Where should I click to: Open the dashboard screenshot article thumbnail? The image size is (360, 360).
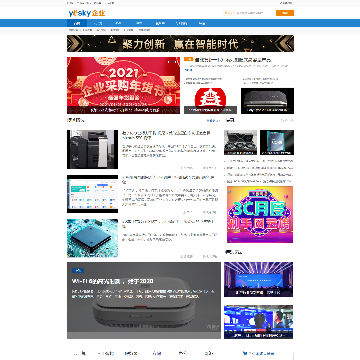click(x=92, y=194)
